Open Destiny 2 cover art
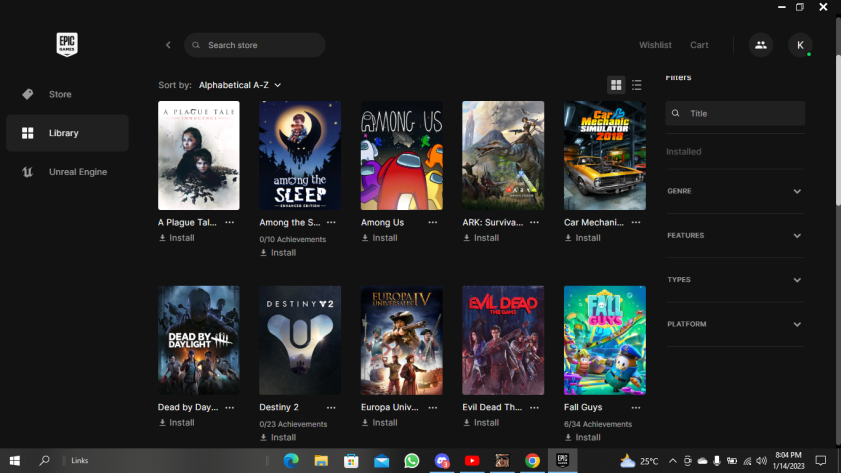 pyautogui.click(x=300, y=341)
